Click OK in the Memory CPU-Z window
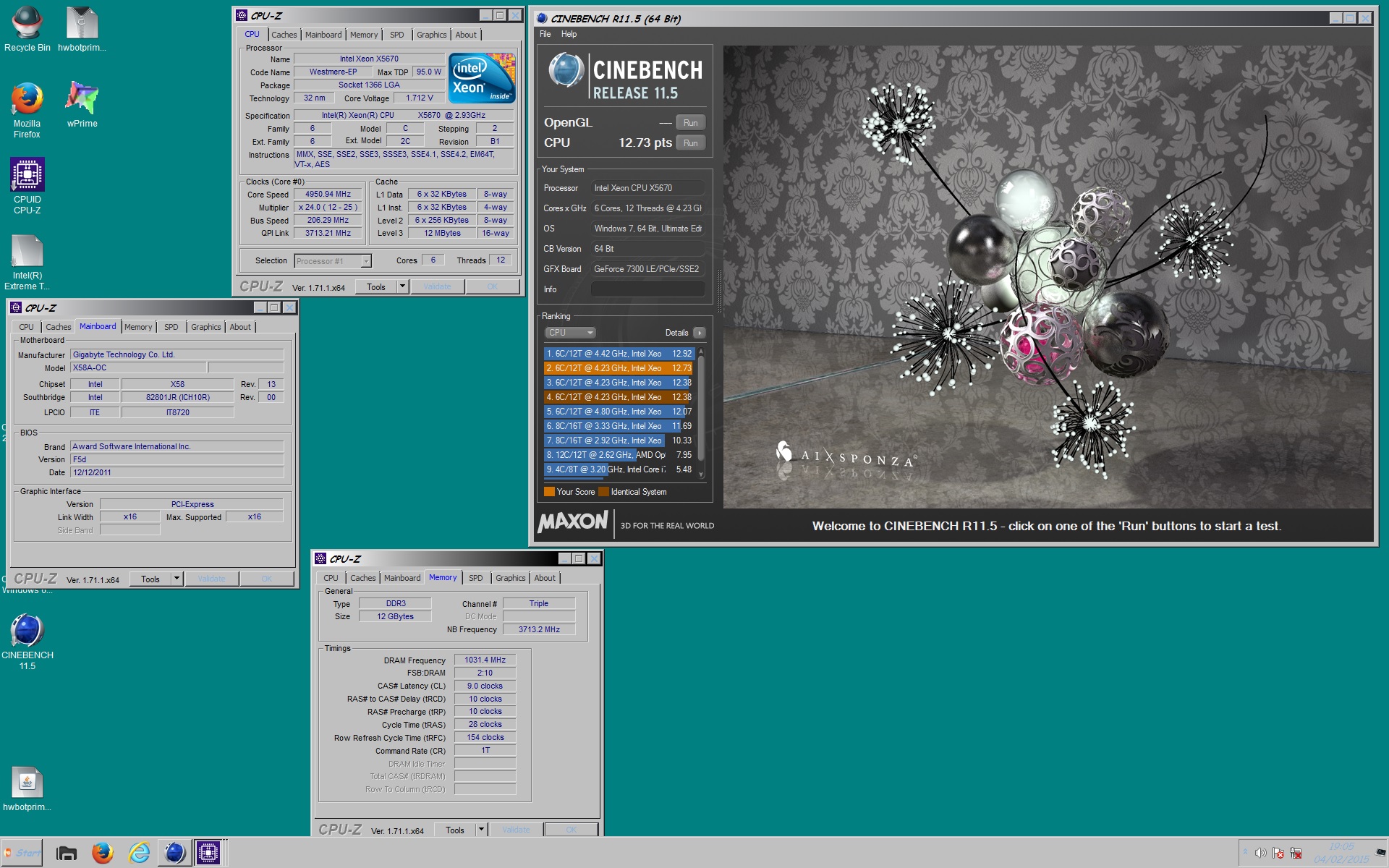This screenshot has height=868, width=1389. 572,830
